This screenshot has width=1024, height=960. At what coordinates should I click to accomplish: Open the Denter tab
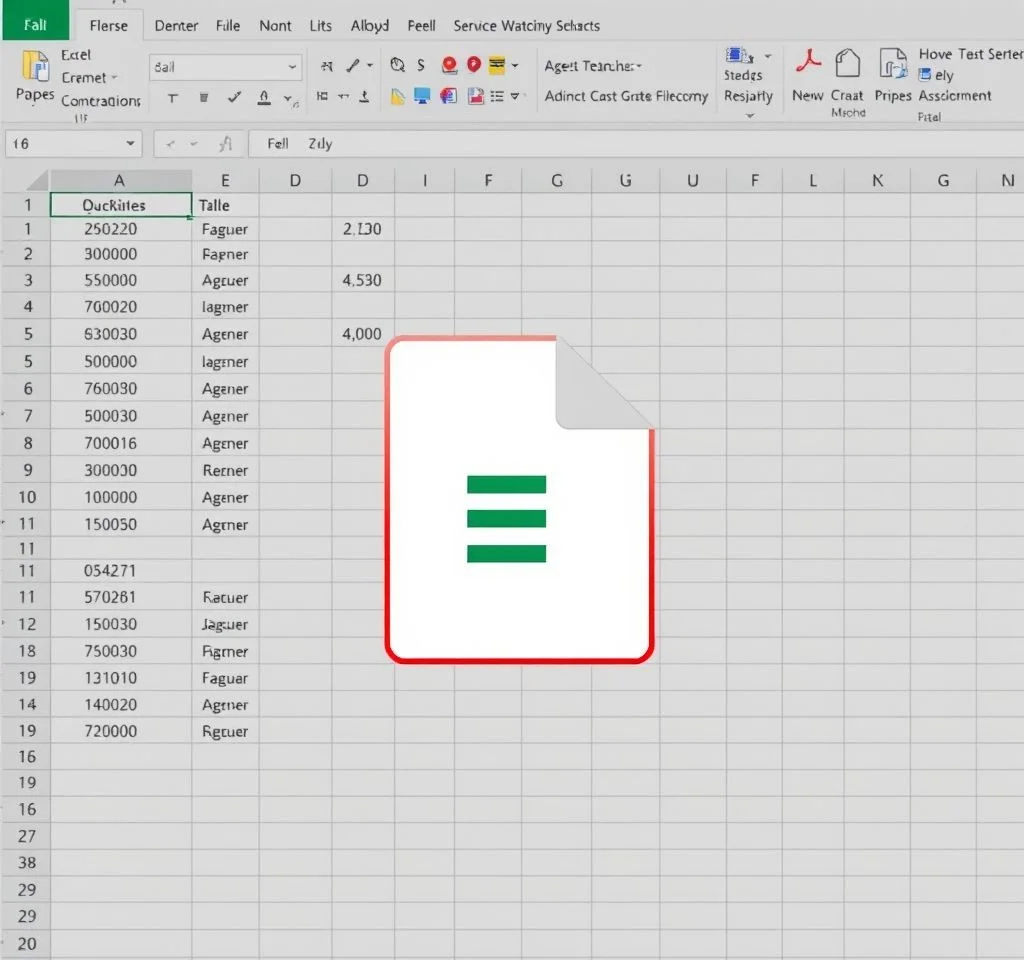click(x=176, y=25)
